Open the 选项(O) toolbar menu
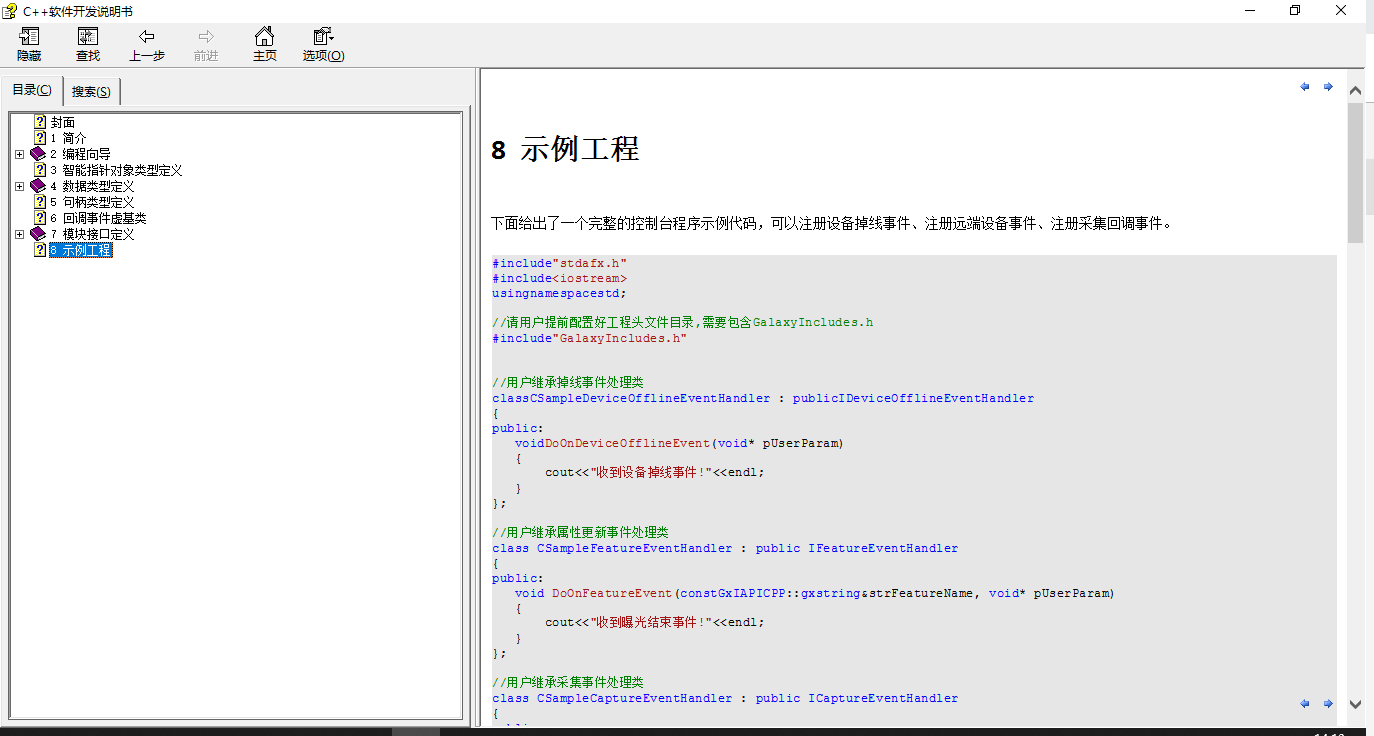This screenshot has height=736, width=1374. (x=324, y=45)
